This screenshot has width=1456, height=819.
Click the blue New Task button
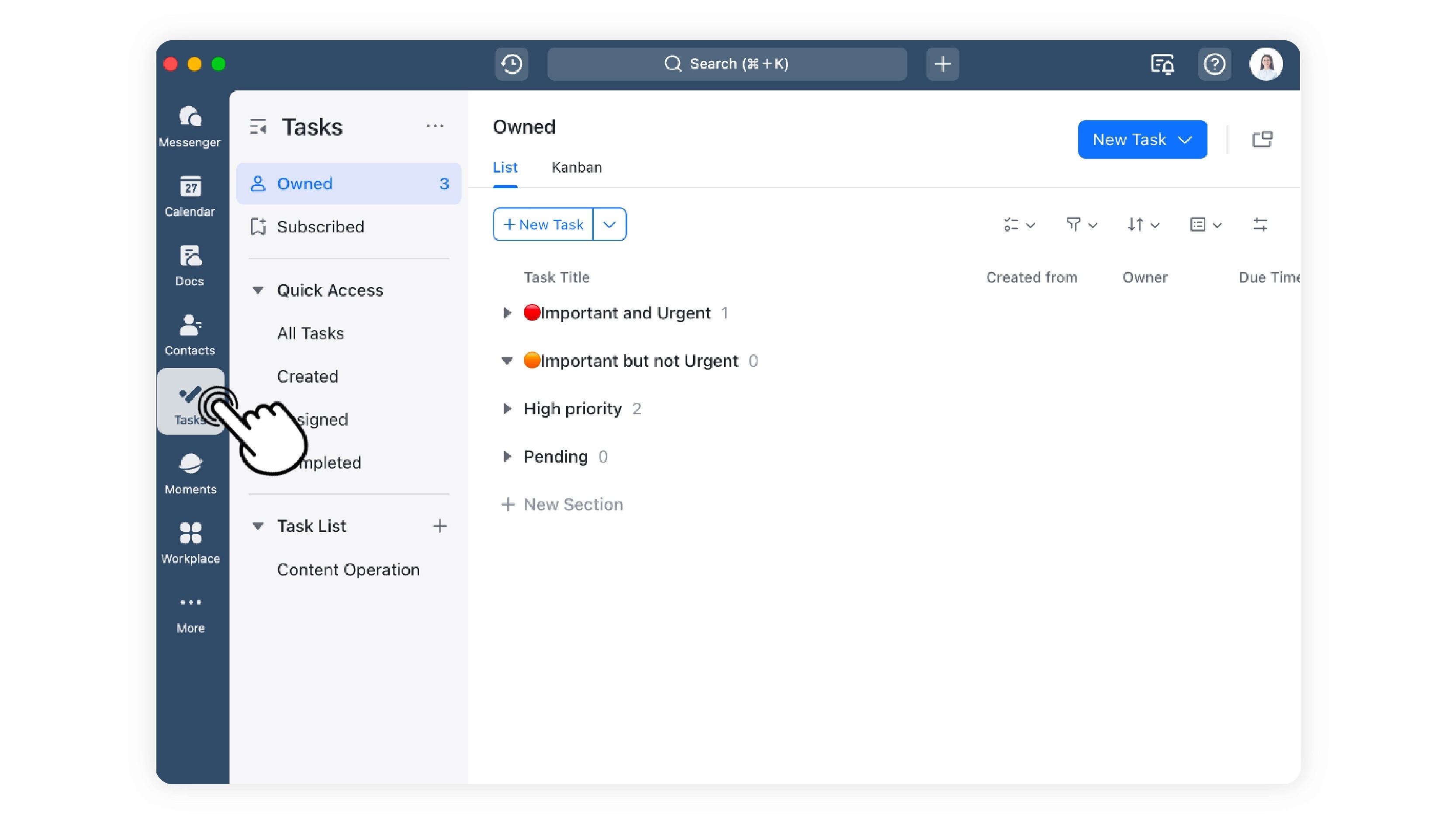1142,140
